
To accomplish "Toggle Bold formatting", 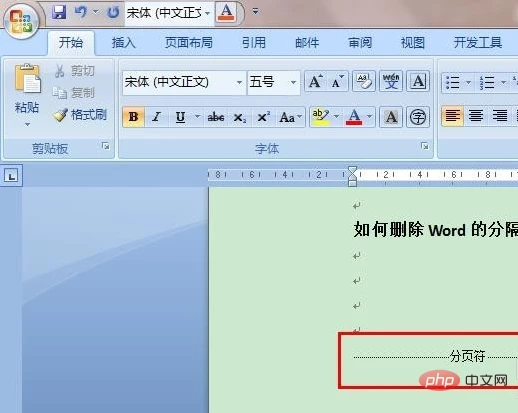I will 133,117.
